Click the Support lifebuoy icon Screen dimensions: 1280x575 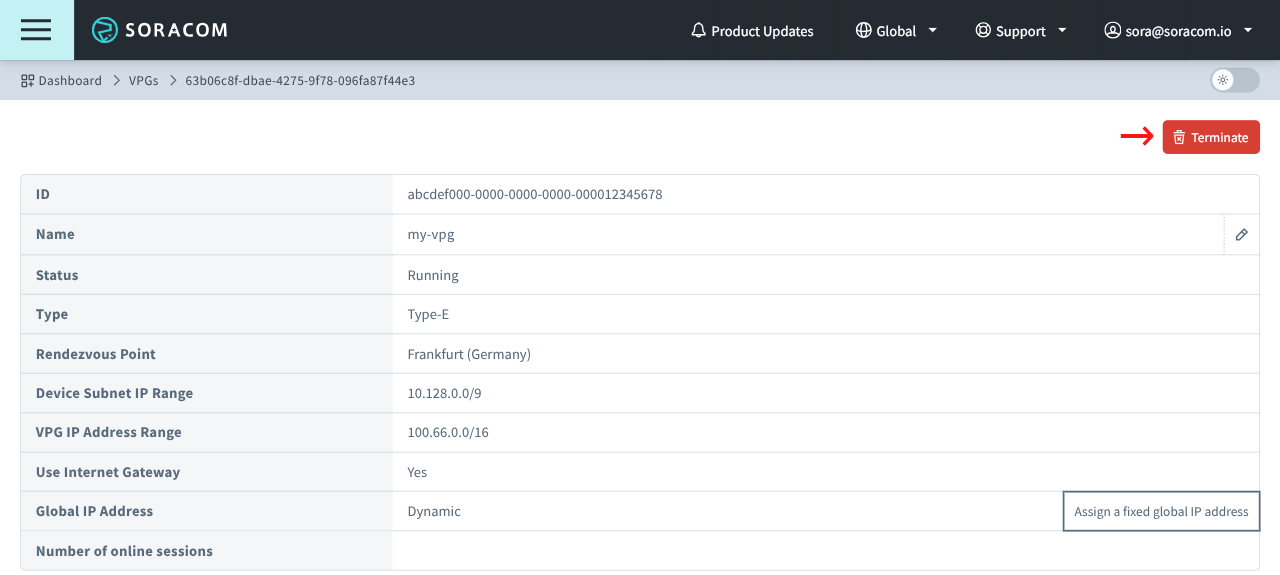point(983,31)
